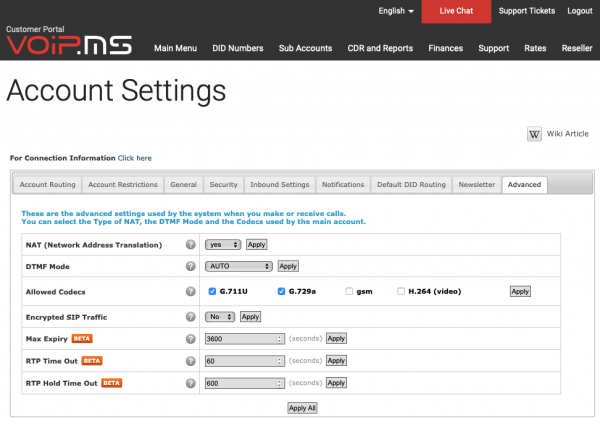Open RTP Hold Time Out help icon
The image size is (600, 424).
point(191,383)
